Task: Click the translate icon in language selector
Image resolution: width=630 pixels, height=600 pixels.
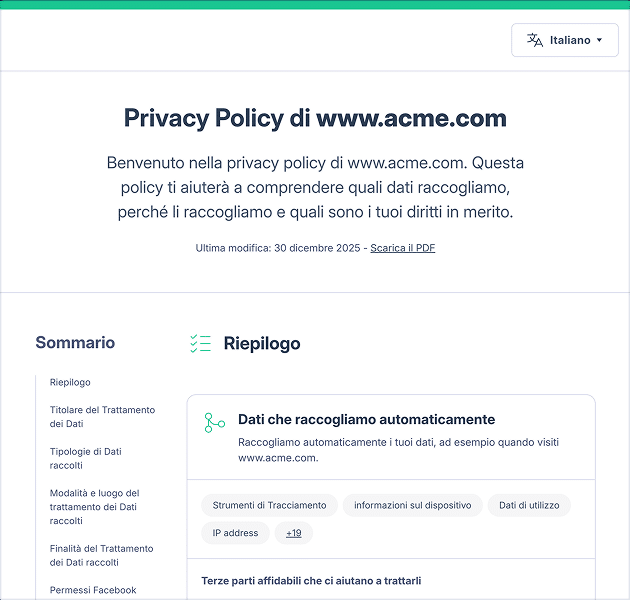Action: coord(535,40)
